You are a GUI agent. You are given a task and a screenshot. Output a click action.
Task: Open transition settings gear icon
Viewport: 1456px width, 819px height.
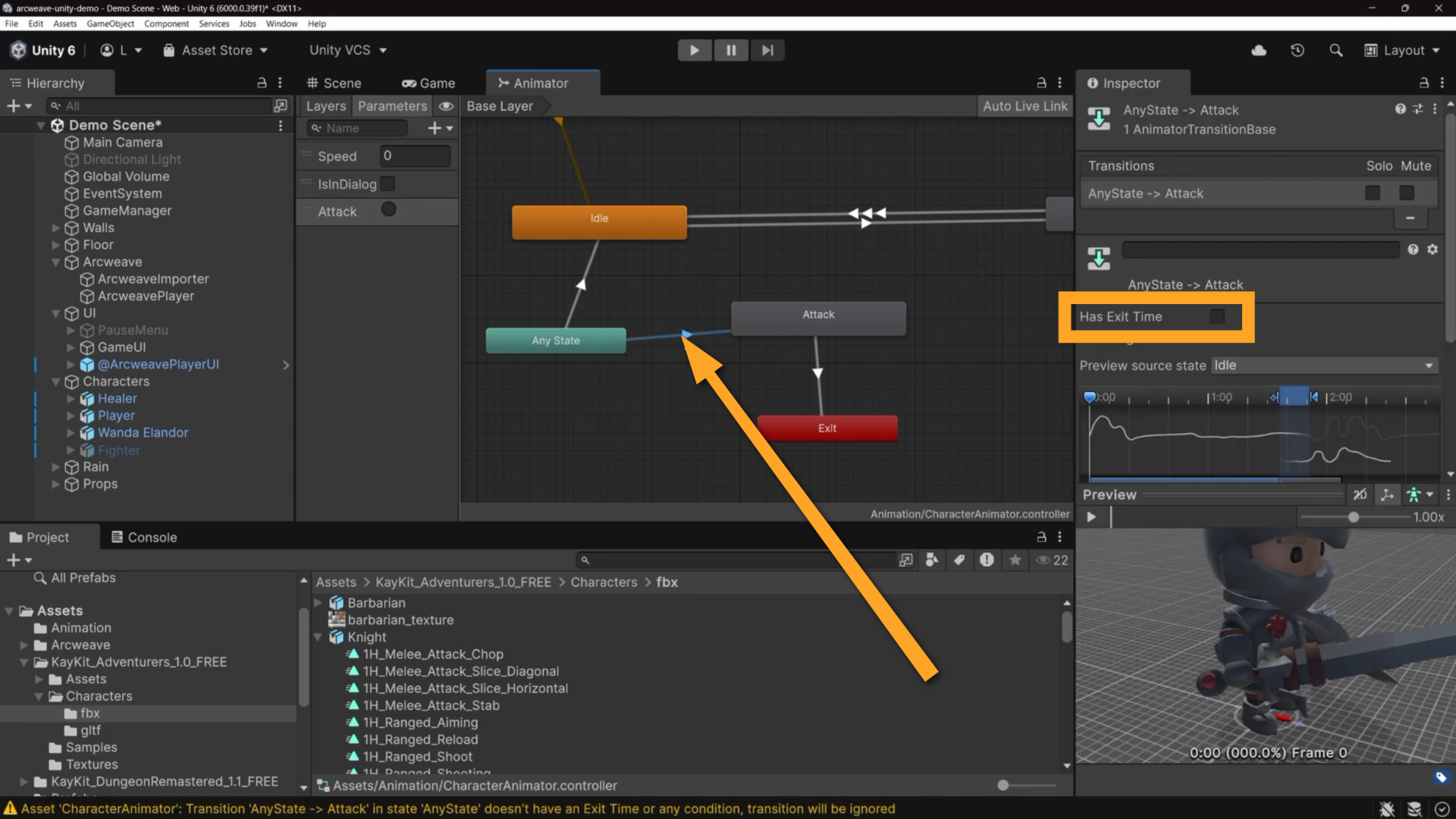pos(1432,249)
